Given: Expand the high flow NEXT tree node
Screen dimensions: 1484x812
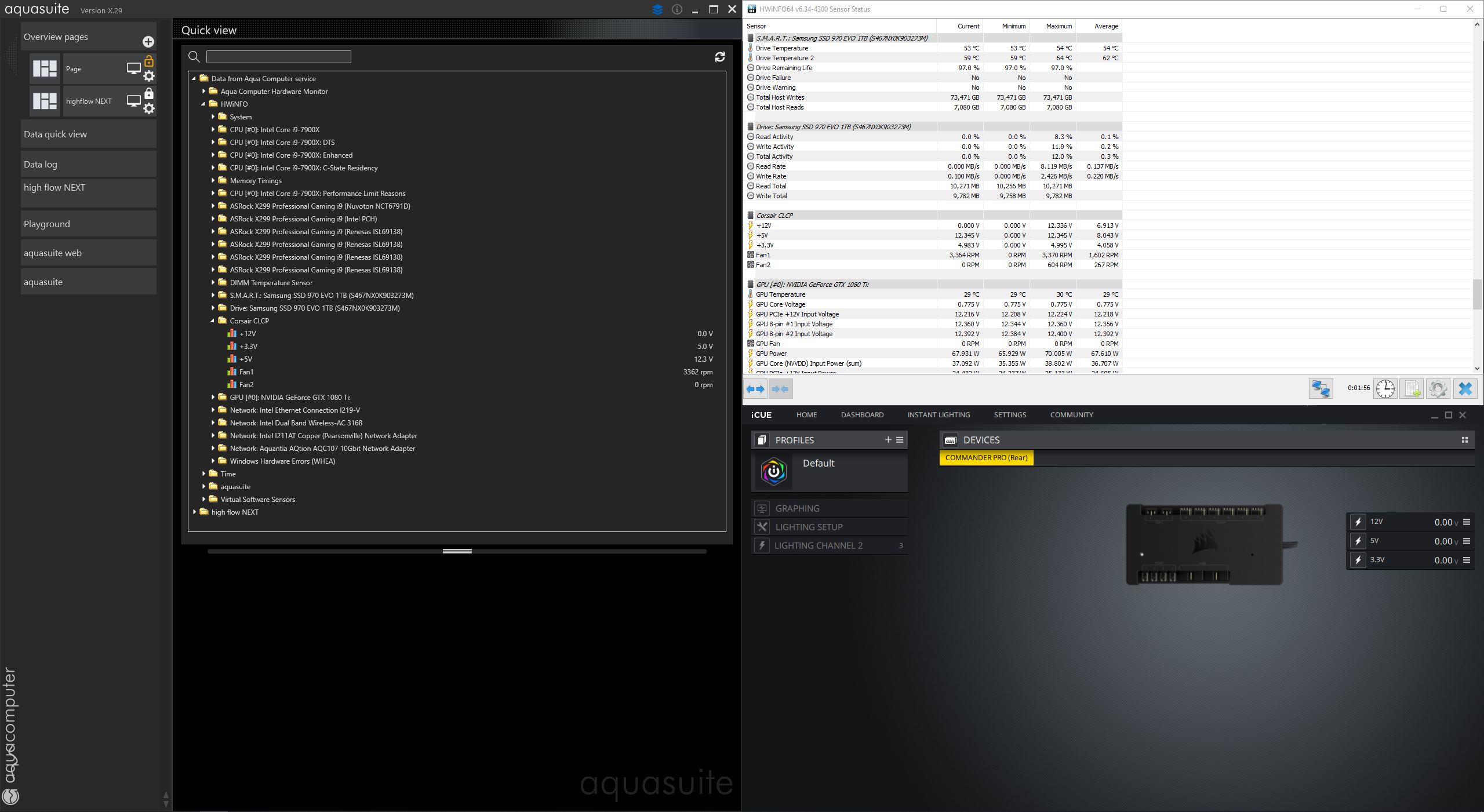Looking at the screenshot, I should 194,512.
